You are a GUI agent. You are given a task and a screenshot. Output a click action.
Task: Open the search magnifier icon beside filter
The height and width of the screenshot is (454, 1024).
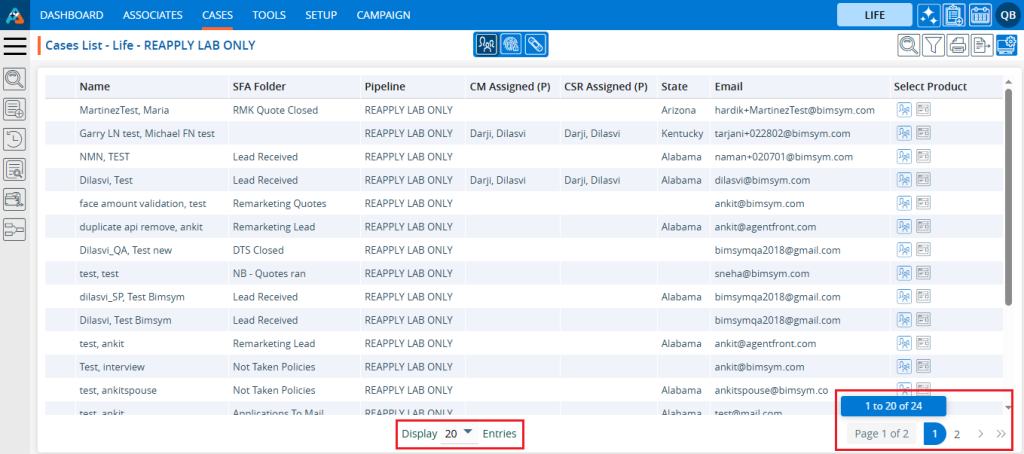click(x=908, y=44)
